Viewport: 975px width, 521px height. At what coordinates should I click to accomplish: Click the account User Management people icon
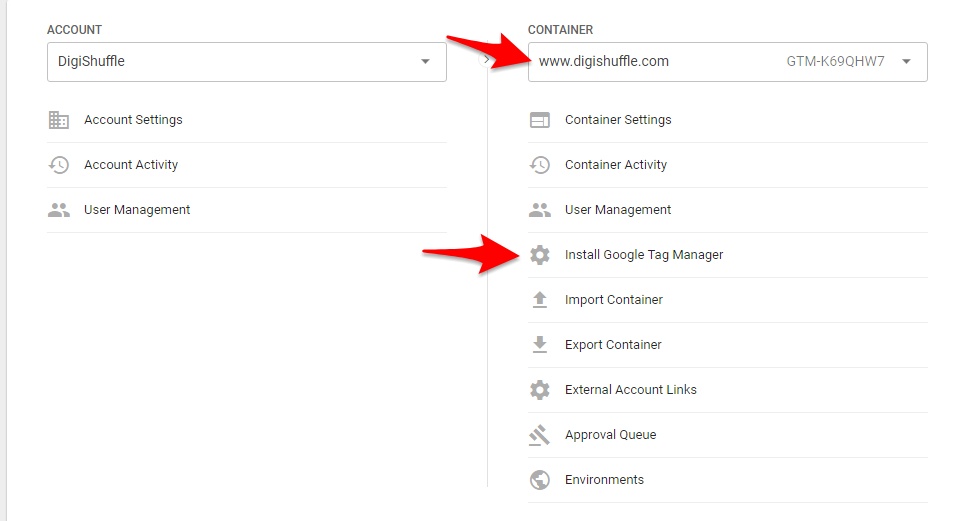point(58,210)
